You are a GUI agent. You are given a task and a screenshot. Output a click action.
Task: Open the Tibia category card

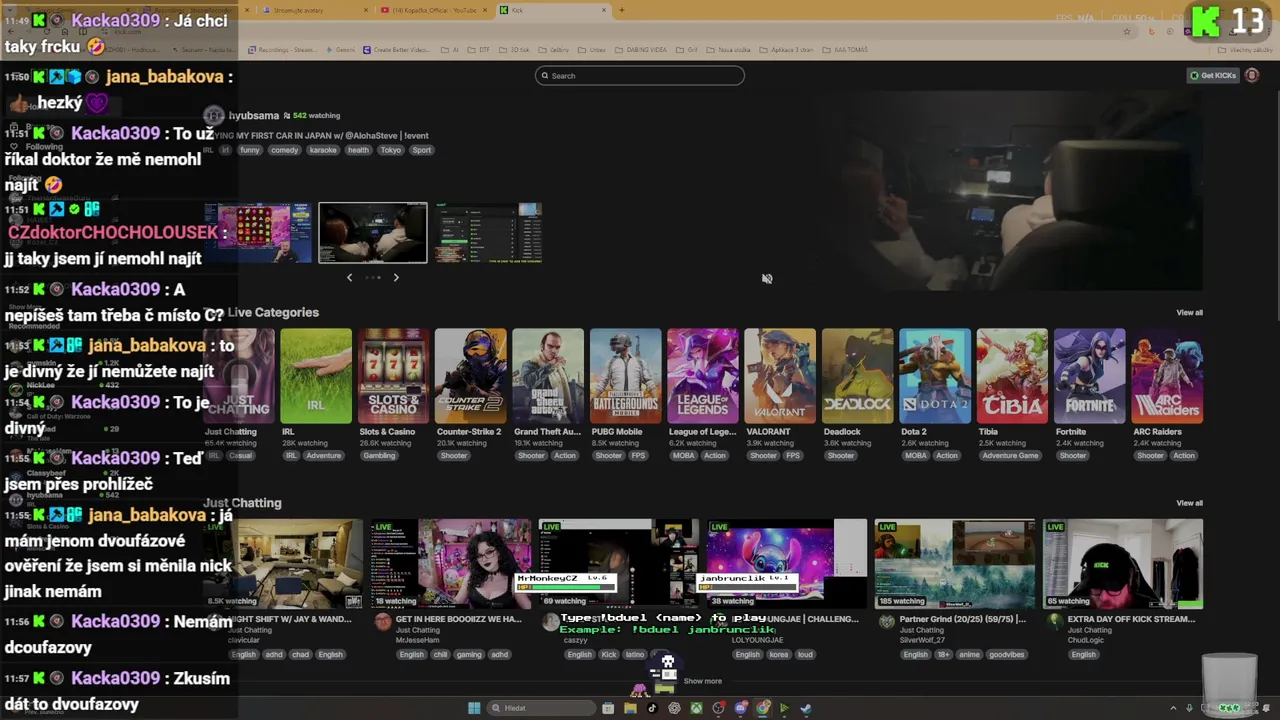point(1012,376)
